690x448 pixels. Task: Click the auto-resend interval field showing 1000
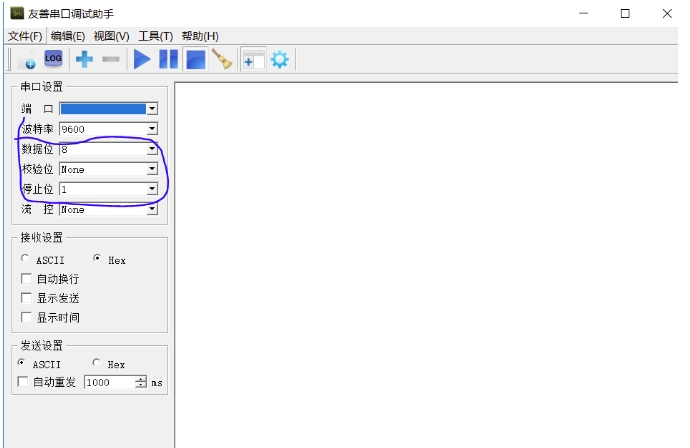(110, 382)
